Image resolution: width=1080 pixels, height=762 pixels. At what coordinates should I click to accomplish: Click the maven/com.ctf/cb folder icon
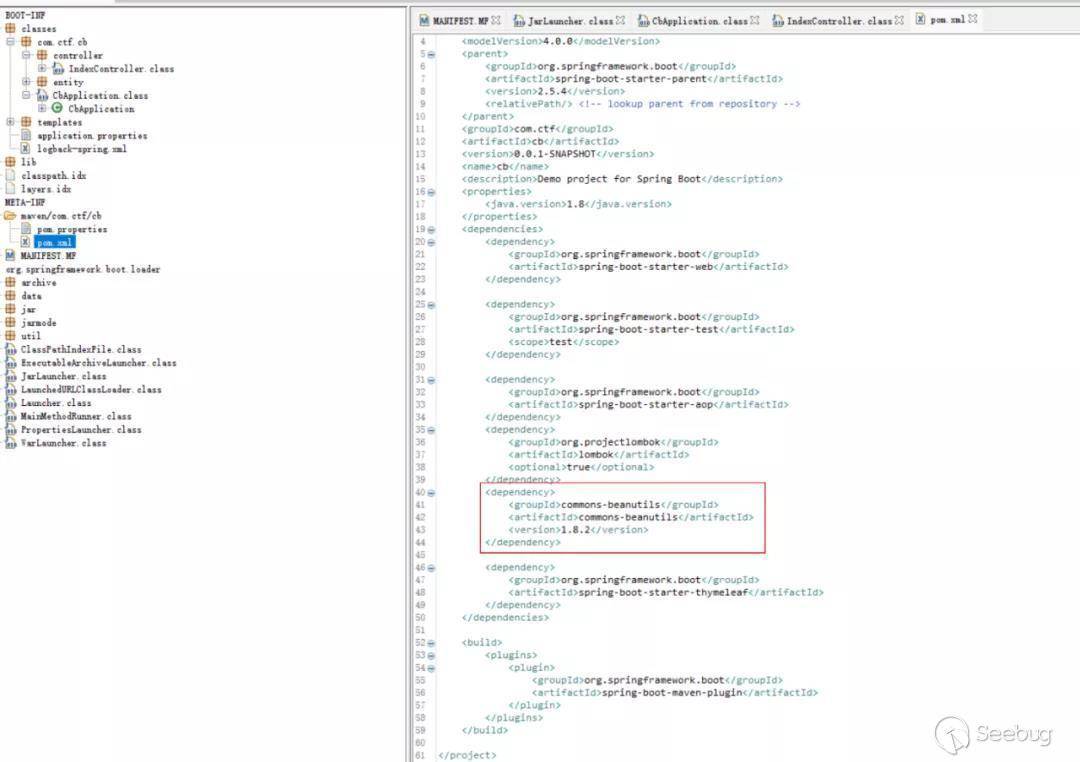coord(10,216)
